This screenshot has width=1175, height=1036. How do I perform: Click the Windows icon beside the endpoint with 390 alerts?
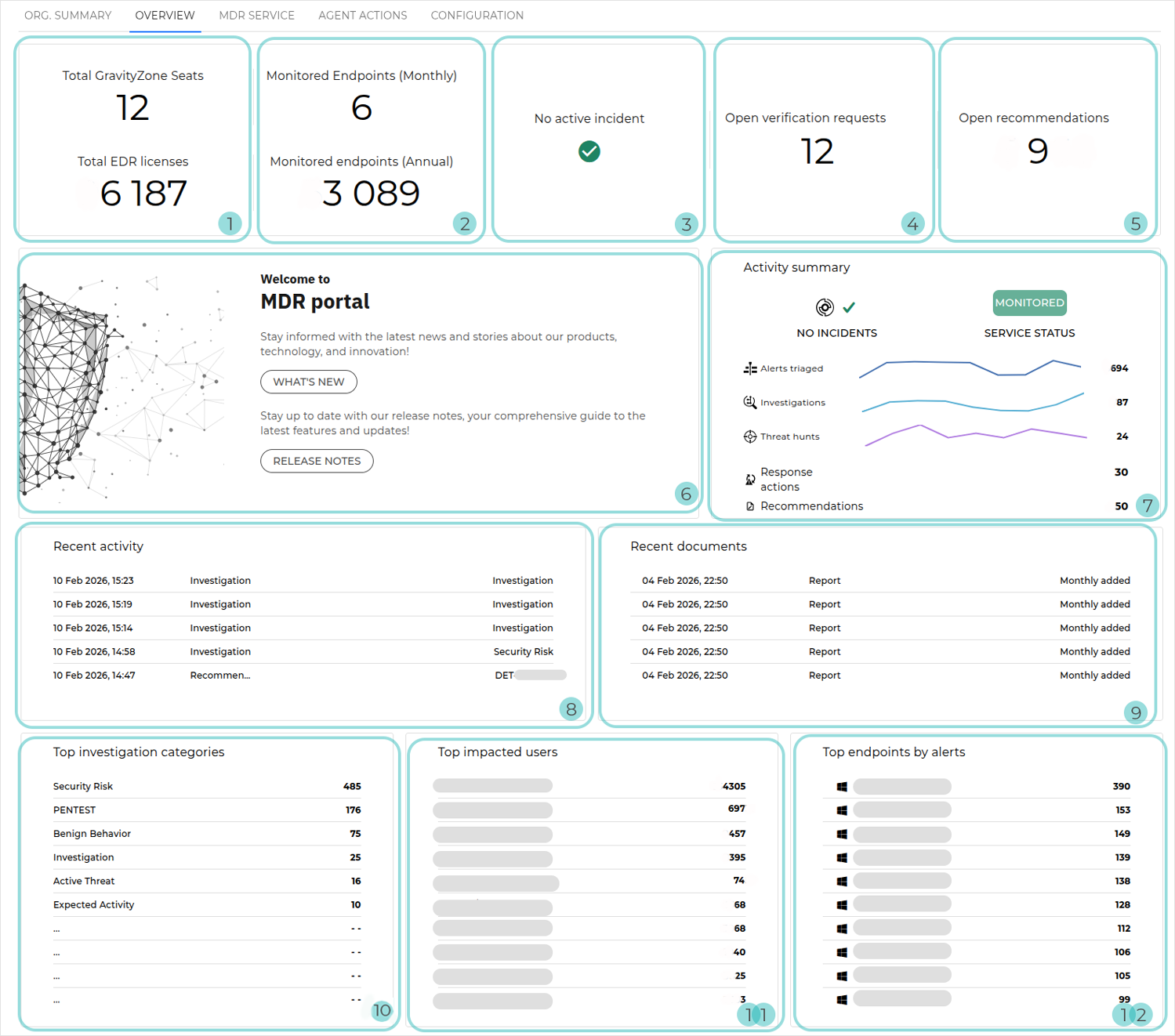(842, 785)
